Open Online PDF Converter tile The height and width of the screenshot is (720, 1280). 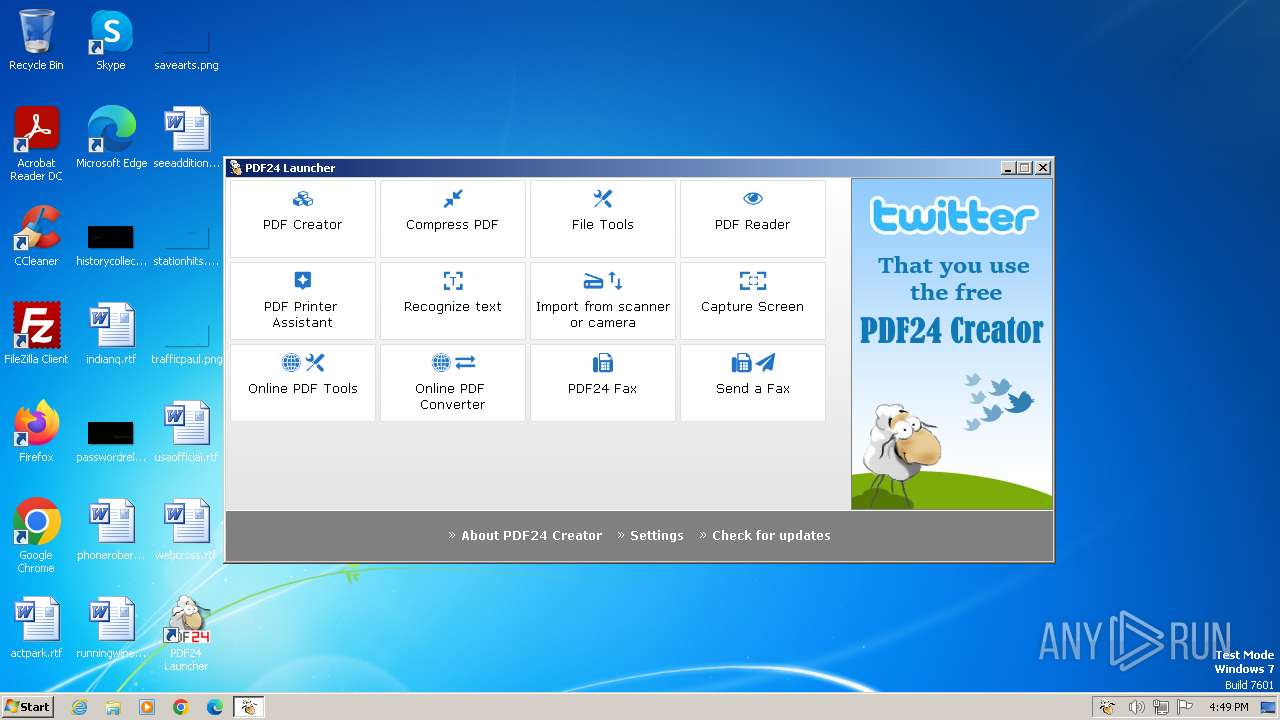point(453,382)
